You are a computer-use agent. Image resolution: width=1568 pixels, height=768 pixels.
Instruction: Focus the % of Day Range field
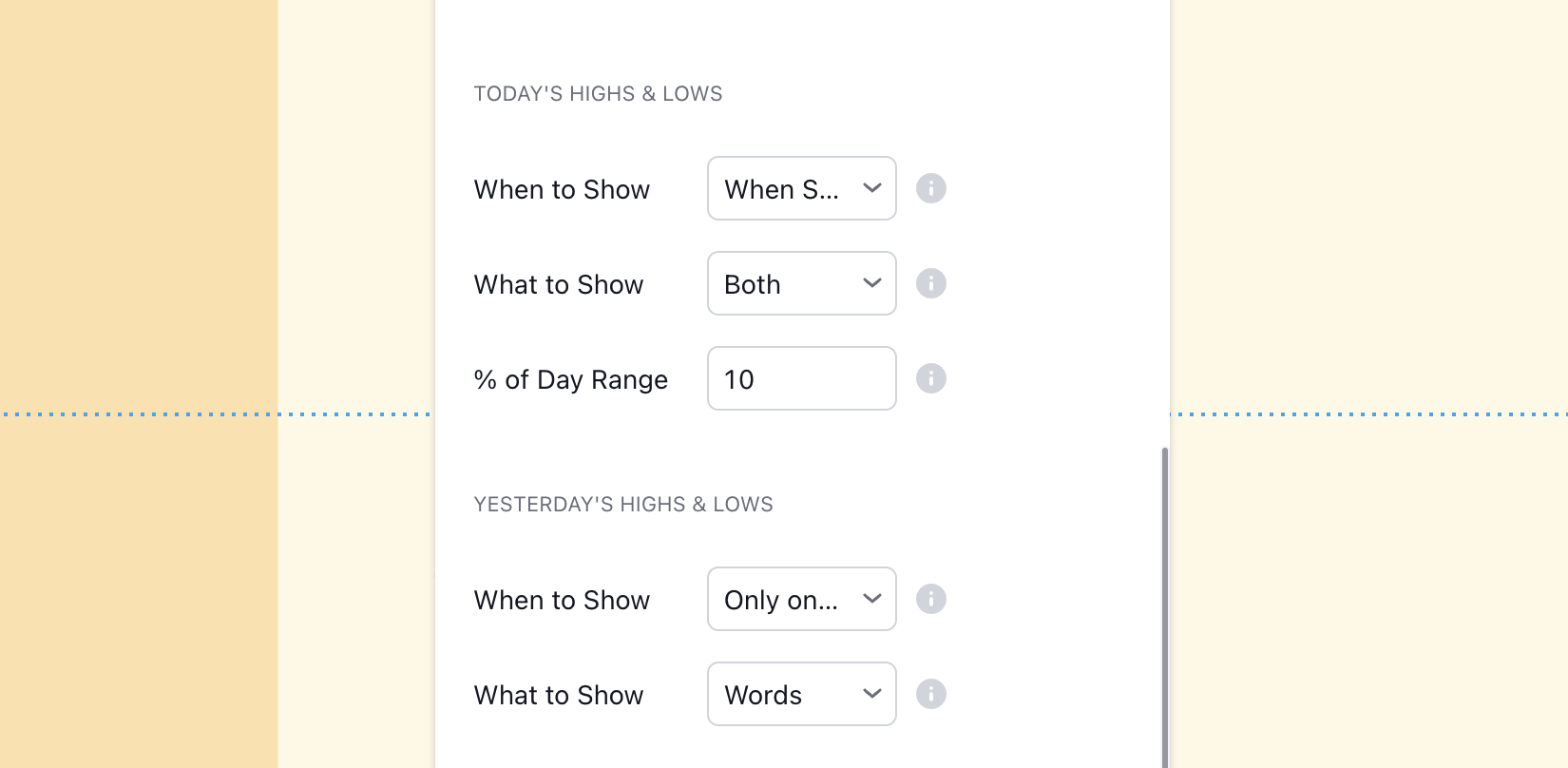coord(801,378)
